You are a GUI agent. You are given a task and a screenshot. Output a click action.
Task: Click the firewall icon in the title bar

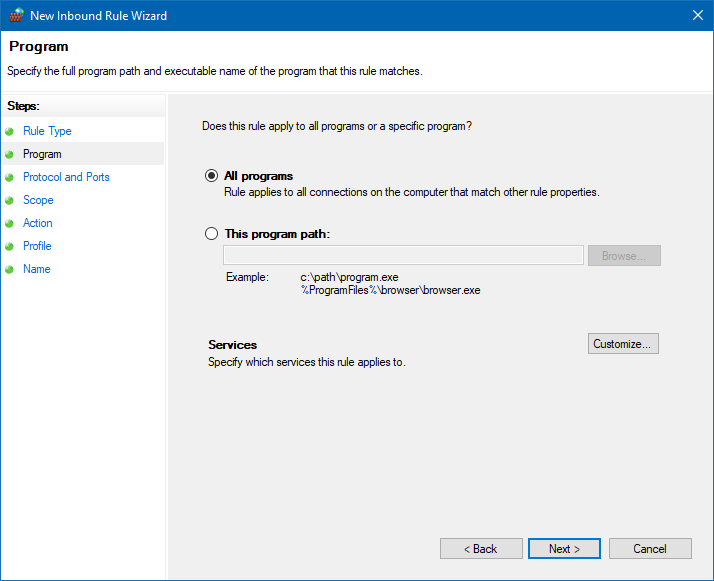point(14,16)
